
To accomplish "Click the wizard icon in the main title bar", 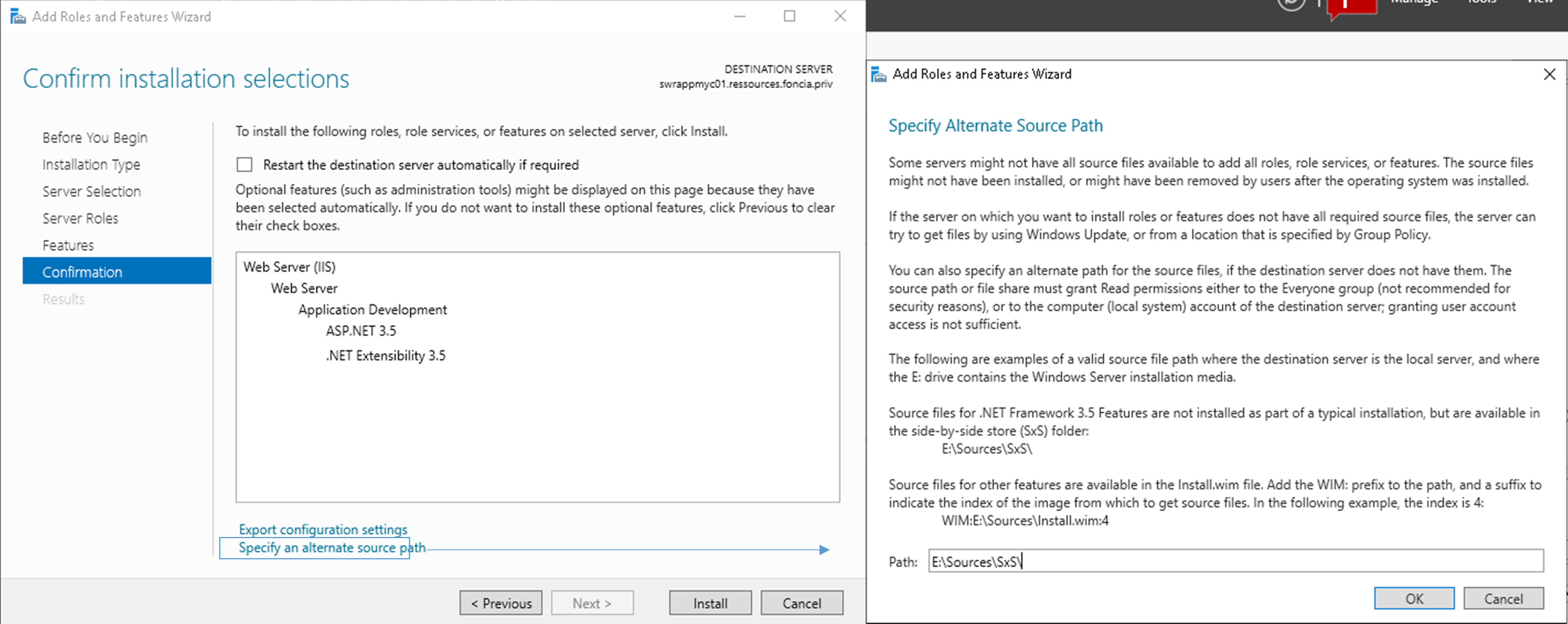I will (x=18, y=17).
